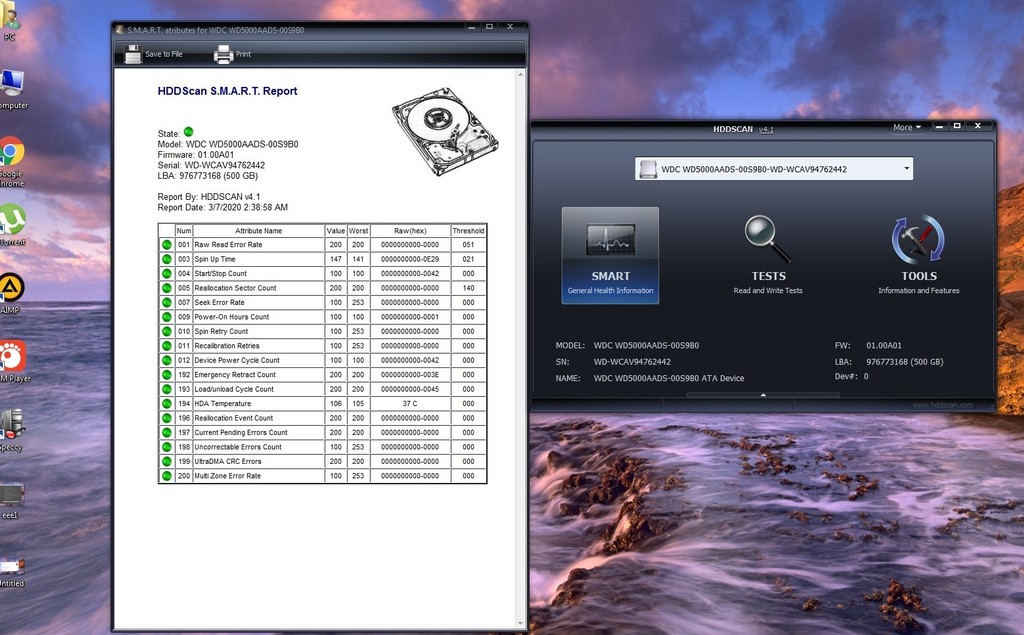Click the threshold value 140

pos(468,288)
